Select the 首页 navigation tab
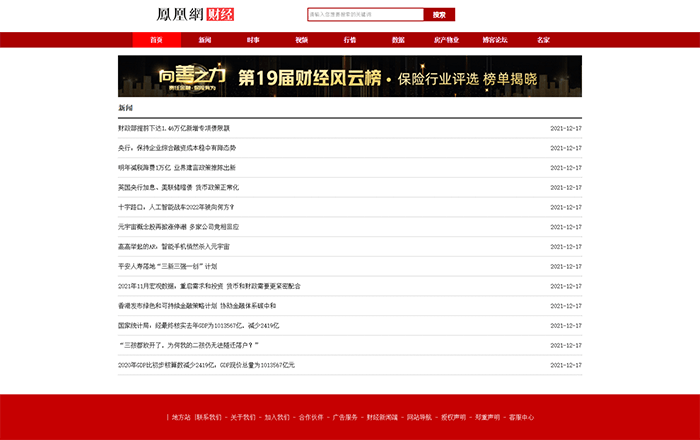The height and width of the screenshot is (440, 700). pyautogui.click(x=156, y=40)
